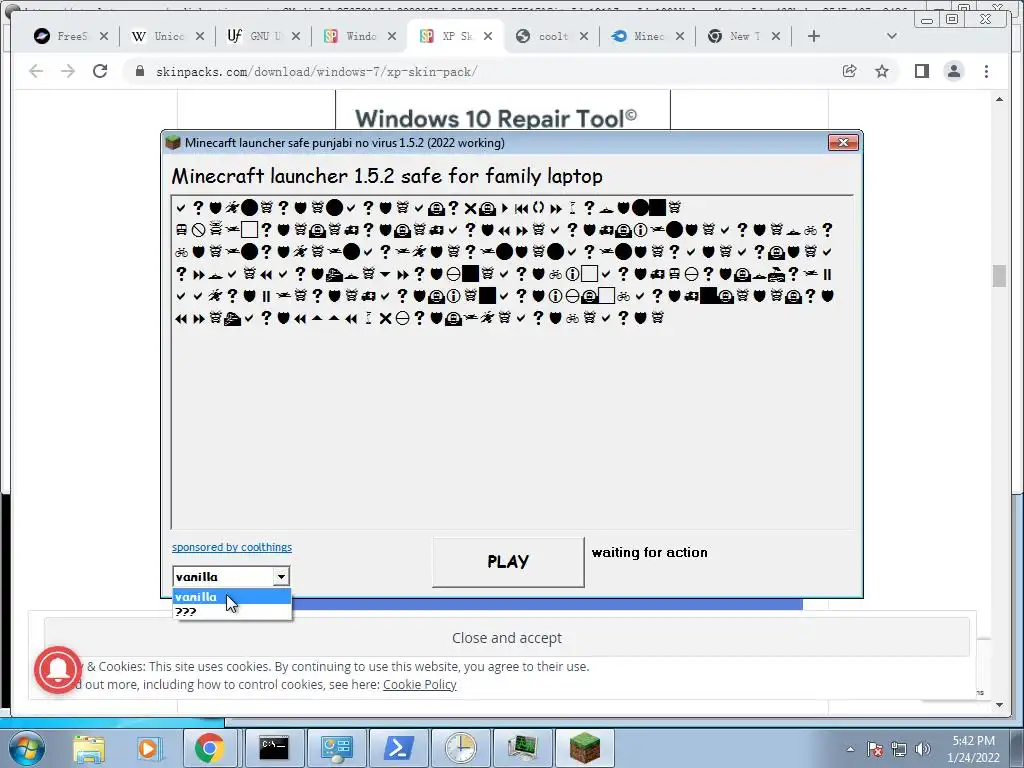Go back in browser history
1024x768 pixels.
click(x=36, y=71)
